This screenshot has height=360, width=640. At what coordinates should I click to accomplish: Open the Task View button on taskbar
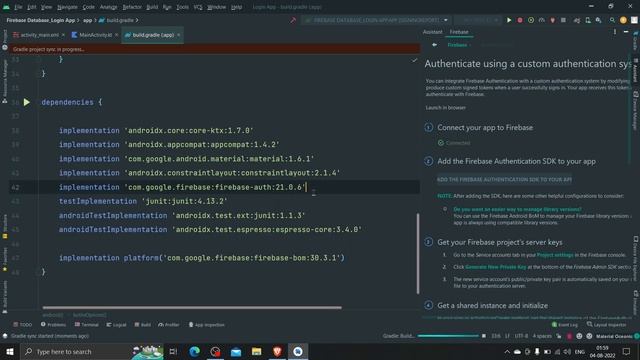[173, 351]
